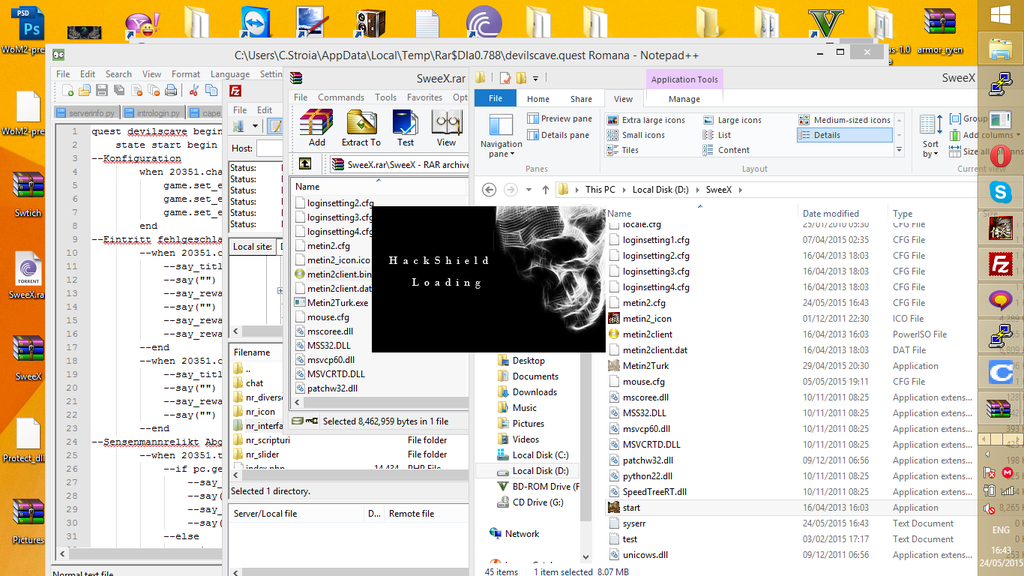
Task: Click Extract To in WinRAR toolbar
Action: coord(360,128)
